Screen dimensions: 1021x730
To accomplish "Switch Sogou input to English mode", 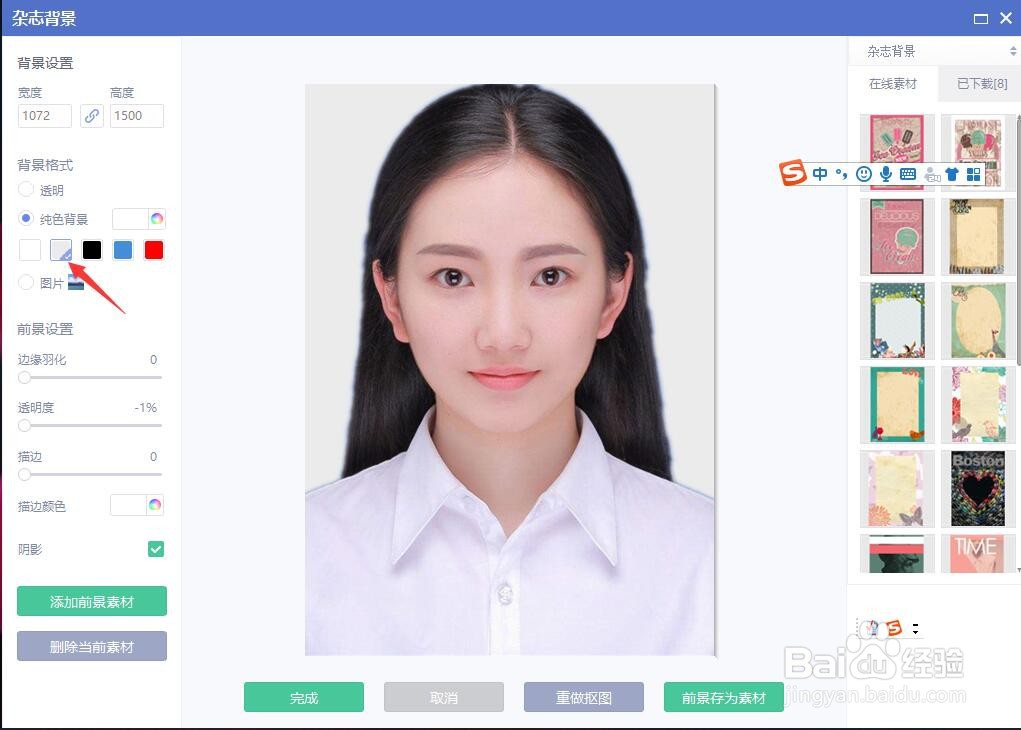I will tap(820, 173).
